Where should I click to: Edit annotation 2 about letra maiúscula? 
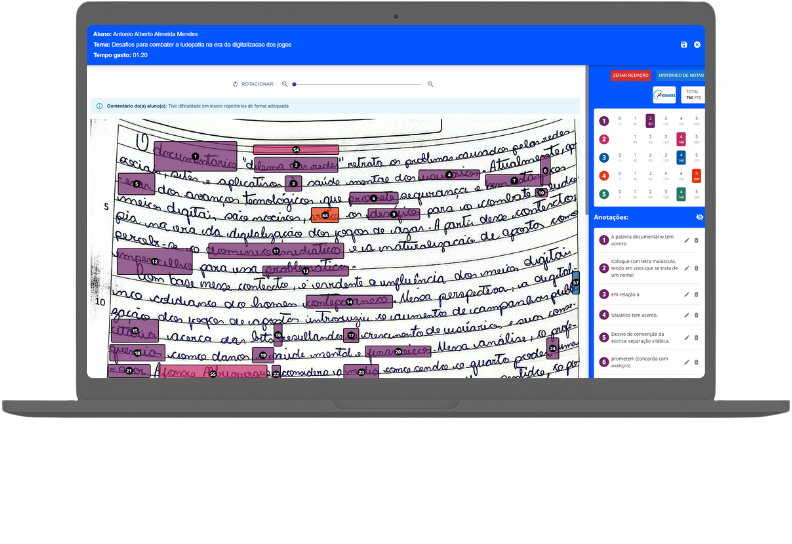click(686, 267)
